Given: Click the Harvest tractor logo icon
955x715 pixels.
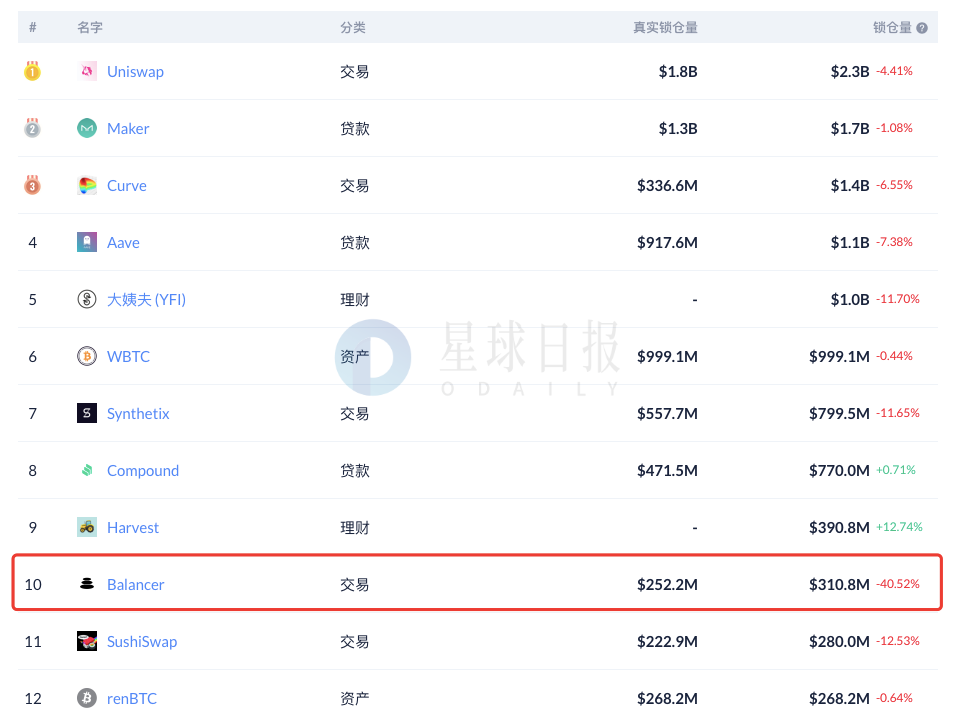Looking at the screenshot, I should [x=87, y=527].
